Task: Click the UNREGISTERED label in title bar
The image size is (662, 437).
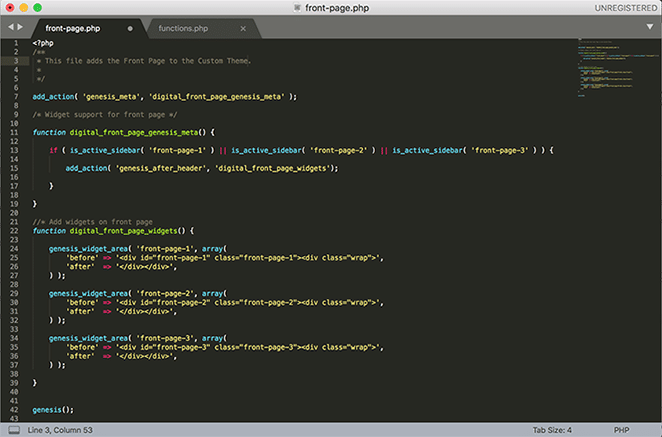Action: [624, 8]
